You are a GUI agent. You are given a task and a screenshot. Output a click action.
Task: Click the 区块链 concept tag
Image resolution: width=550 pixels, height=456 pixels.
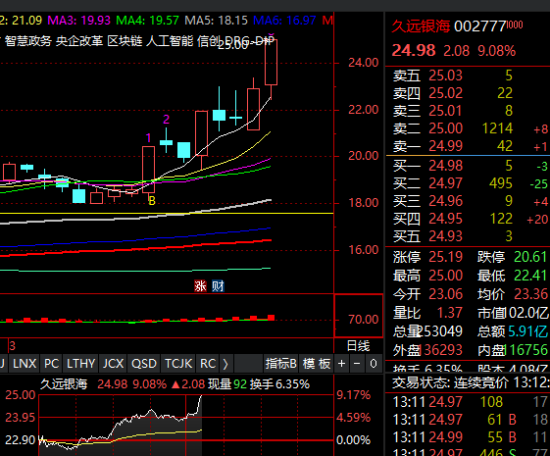125,41
